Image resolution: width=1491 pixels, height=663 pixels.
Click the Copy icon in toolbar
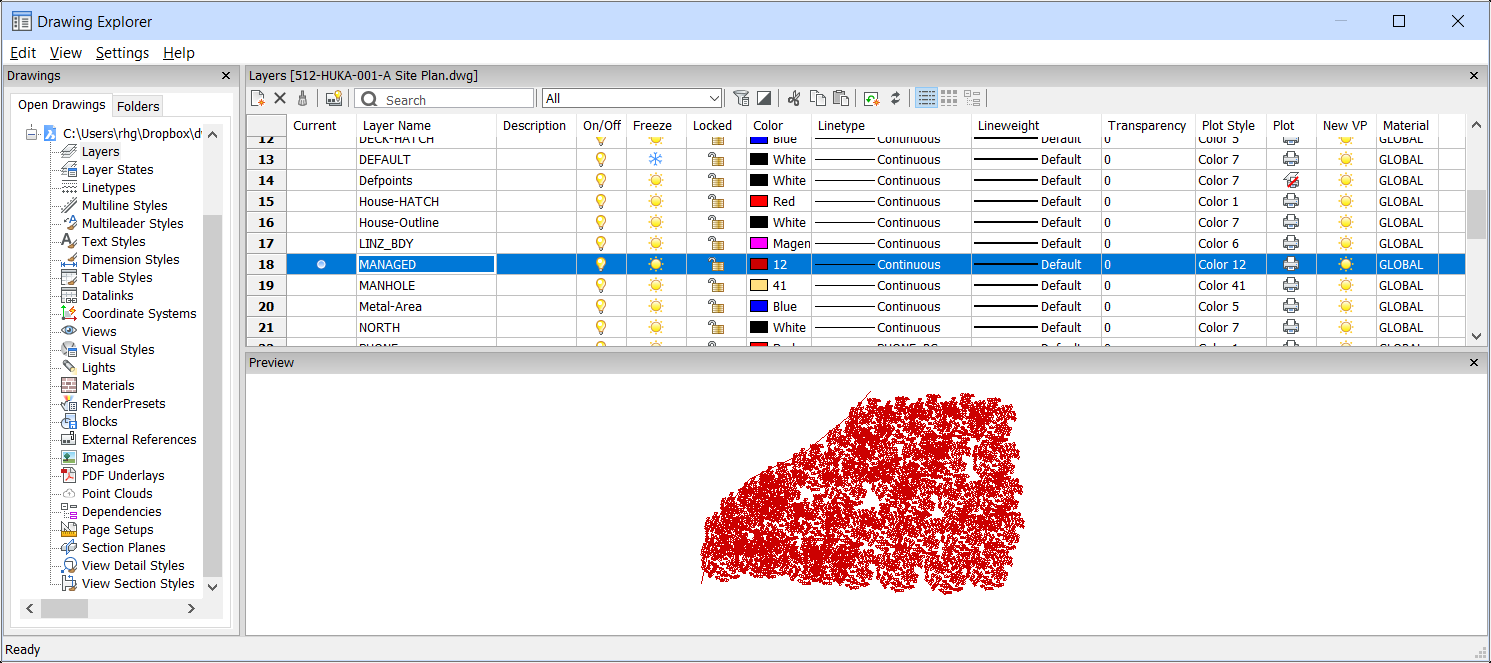pos(818,98)
